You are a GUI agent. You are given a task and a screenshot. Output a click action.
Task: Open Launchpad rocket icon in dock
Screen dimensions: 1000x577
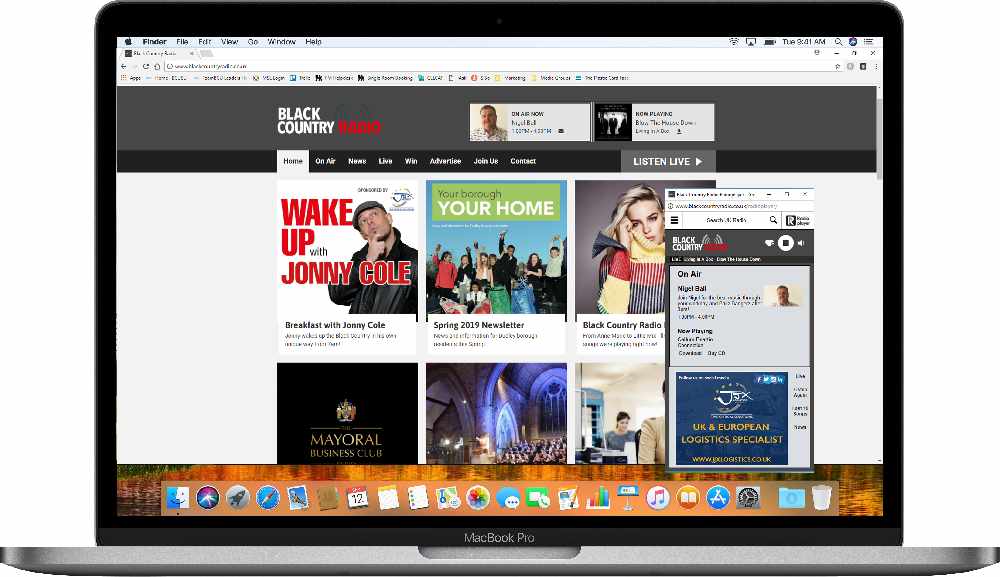click(237, 498)
